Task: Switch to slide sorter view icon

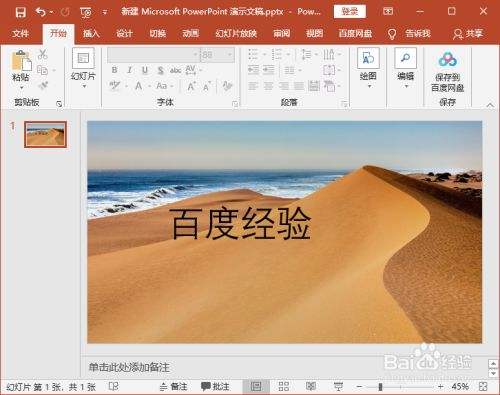Action: [284, 387]
